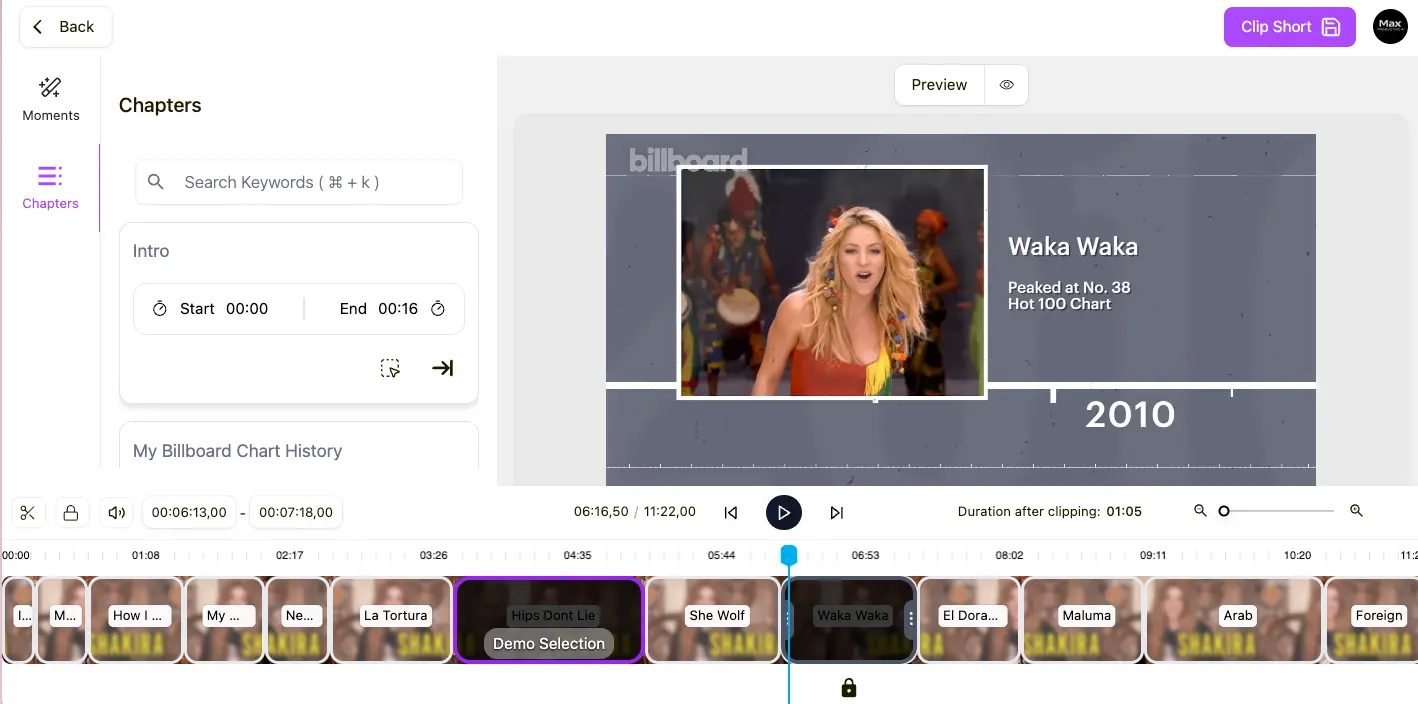Click the jump-to-end arrow in Intro chapter
Image resolution: width=1418 pixels, height=704 pixels.
442,368
